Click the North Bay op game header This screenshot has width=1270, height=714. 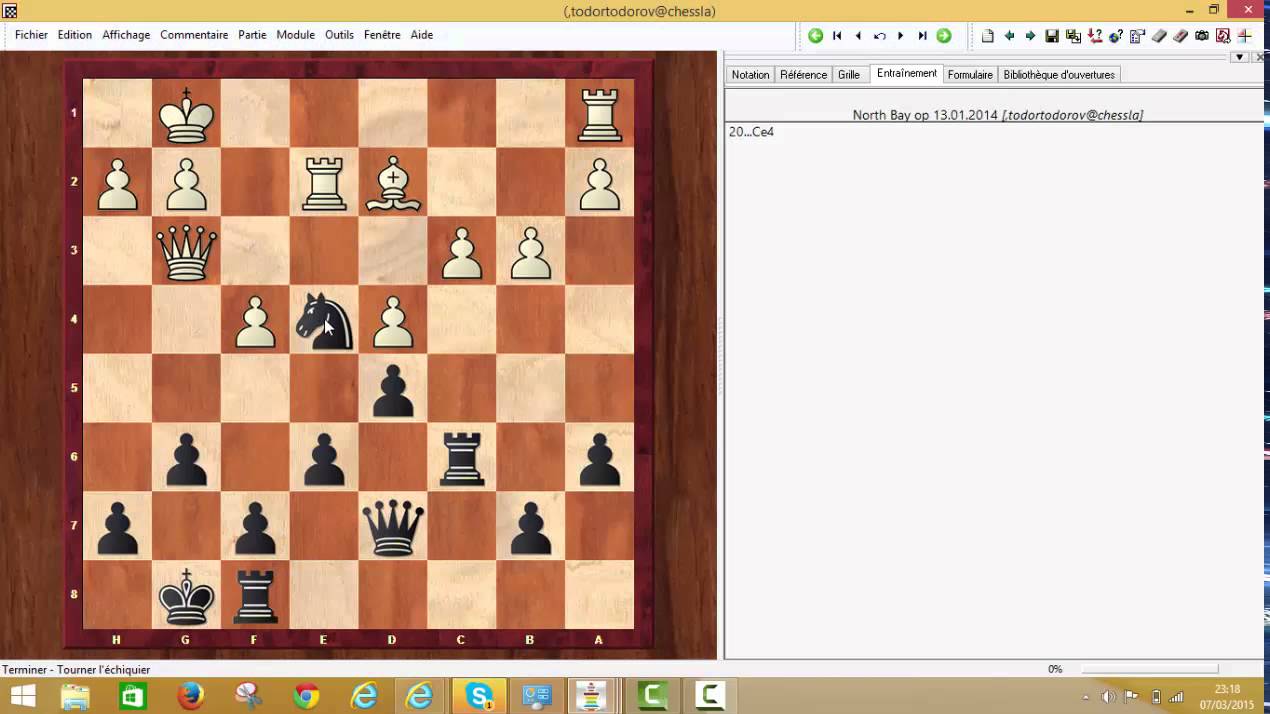coord(997,115)
